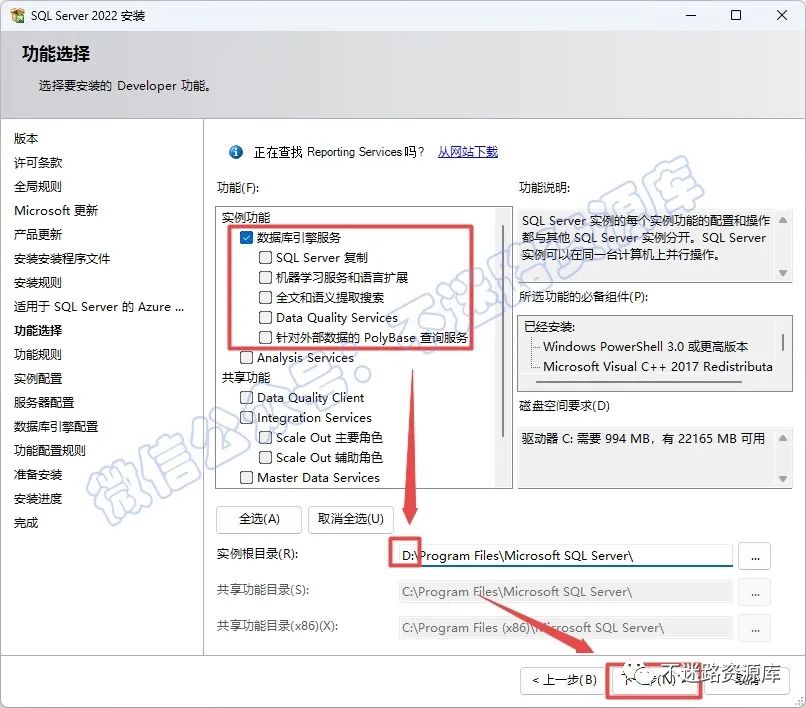Select 服务器配置 step in the sidebar

(x=44, y=403)
